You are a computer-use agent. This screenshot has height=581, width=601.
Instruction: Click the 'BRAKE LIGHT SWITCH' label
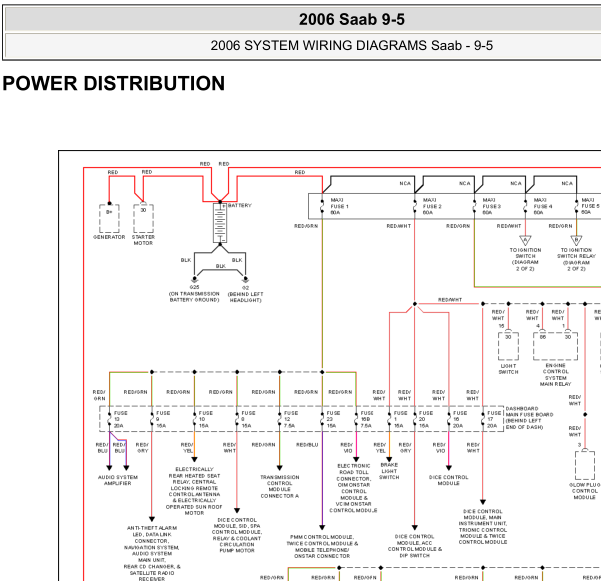click(x=389, y=471)
